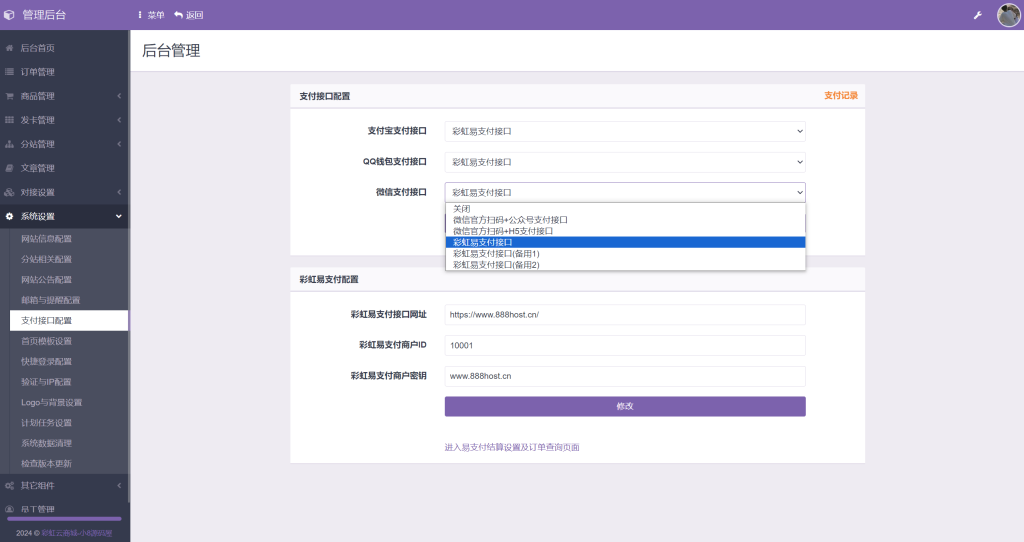Screen dimensions: 1024x542
Task: Click the grid icon beside 发卡管理
Action: [x=9, y=120]
